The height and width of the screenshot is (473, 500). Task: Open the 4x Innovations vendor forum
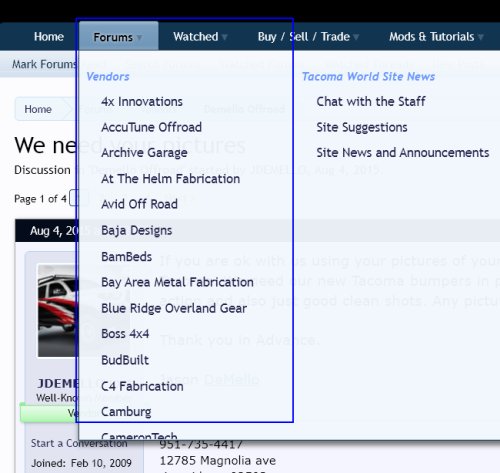pos(142,101)
